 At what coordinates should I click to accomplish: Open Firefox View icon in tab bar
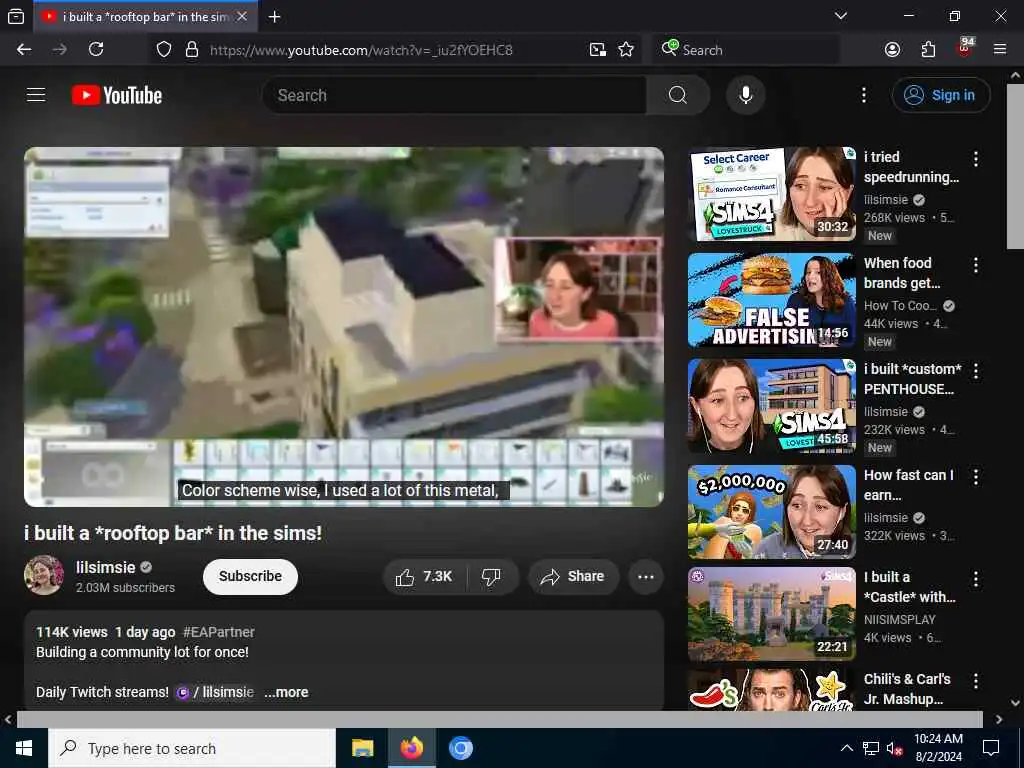pos(16,17)
